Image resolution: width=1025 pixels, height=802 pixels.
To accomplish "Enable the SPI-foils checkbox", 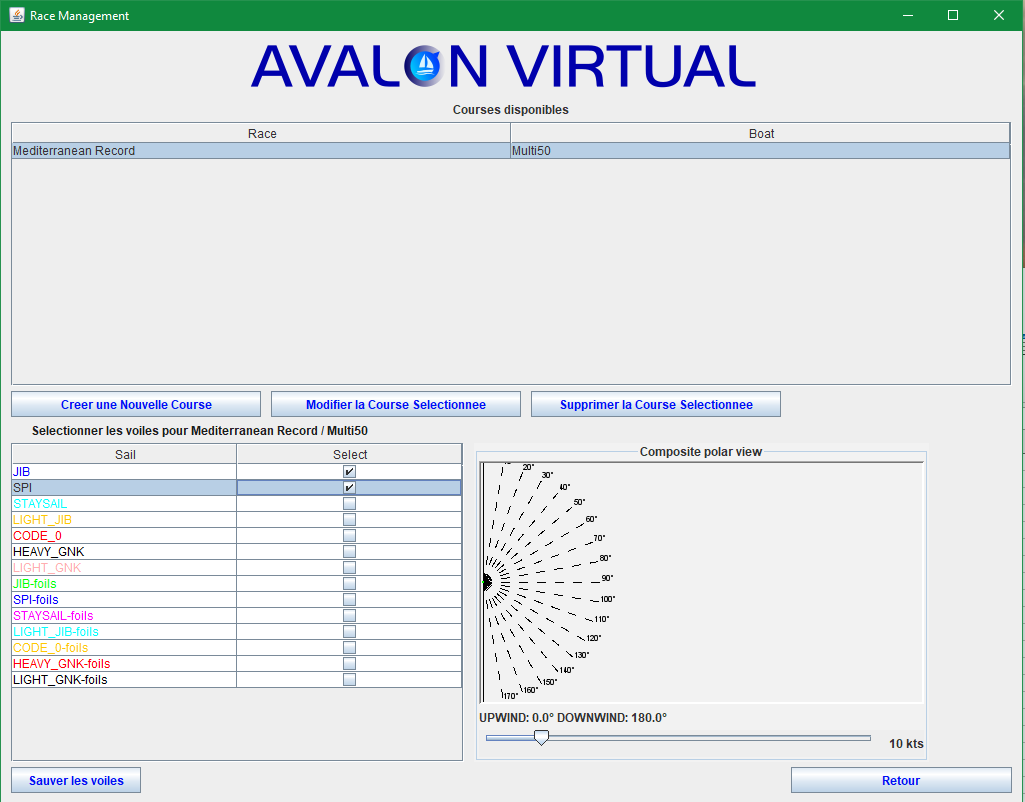I will coord(349,599).
